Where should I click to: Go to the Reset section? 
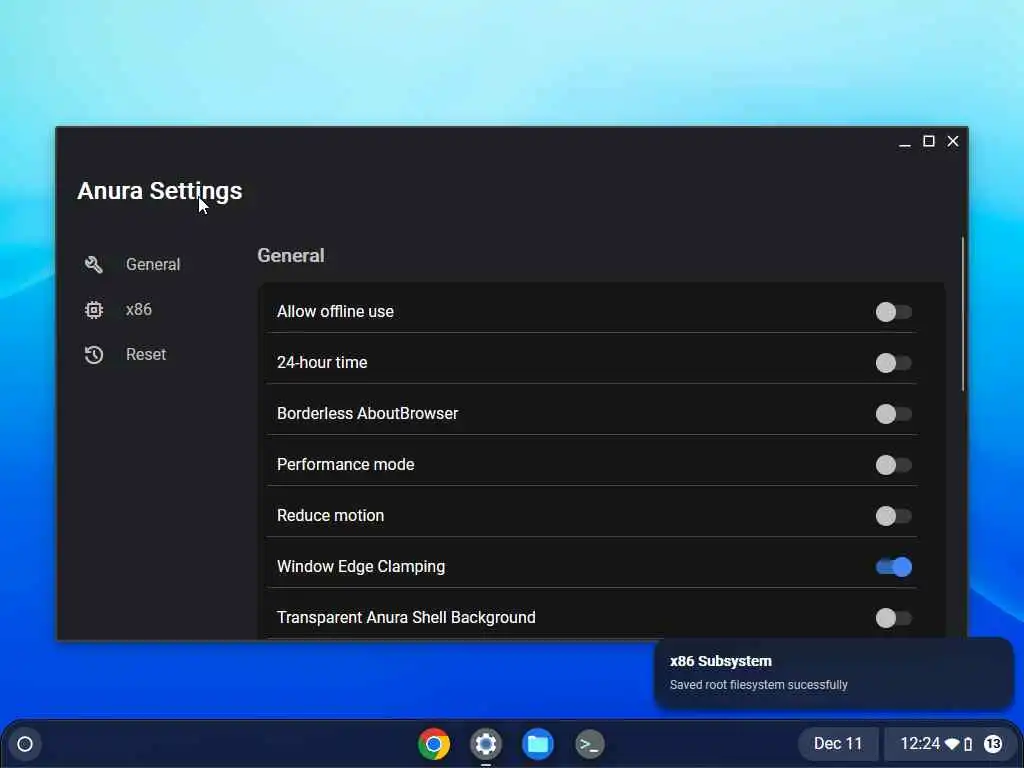pyautogui.click(x=125, y=355)
